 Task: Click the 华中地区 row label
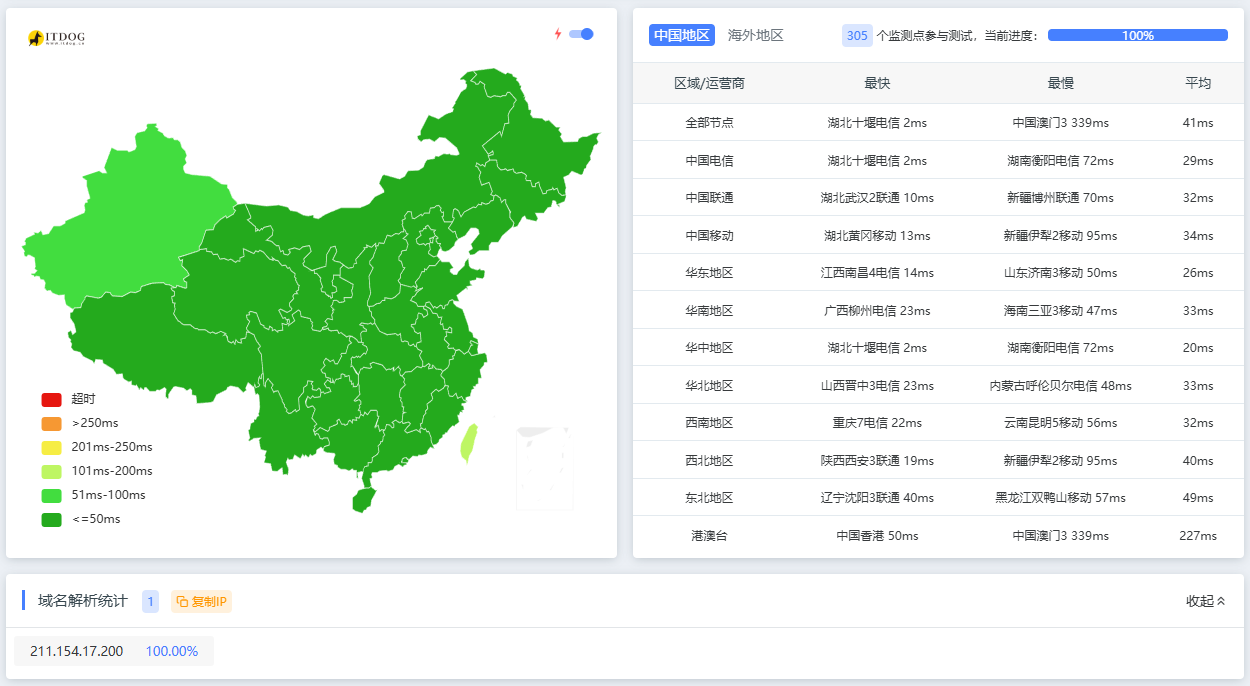click(x=709, y=347)
